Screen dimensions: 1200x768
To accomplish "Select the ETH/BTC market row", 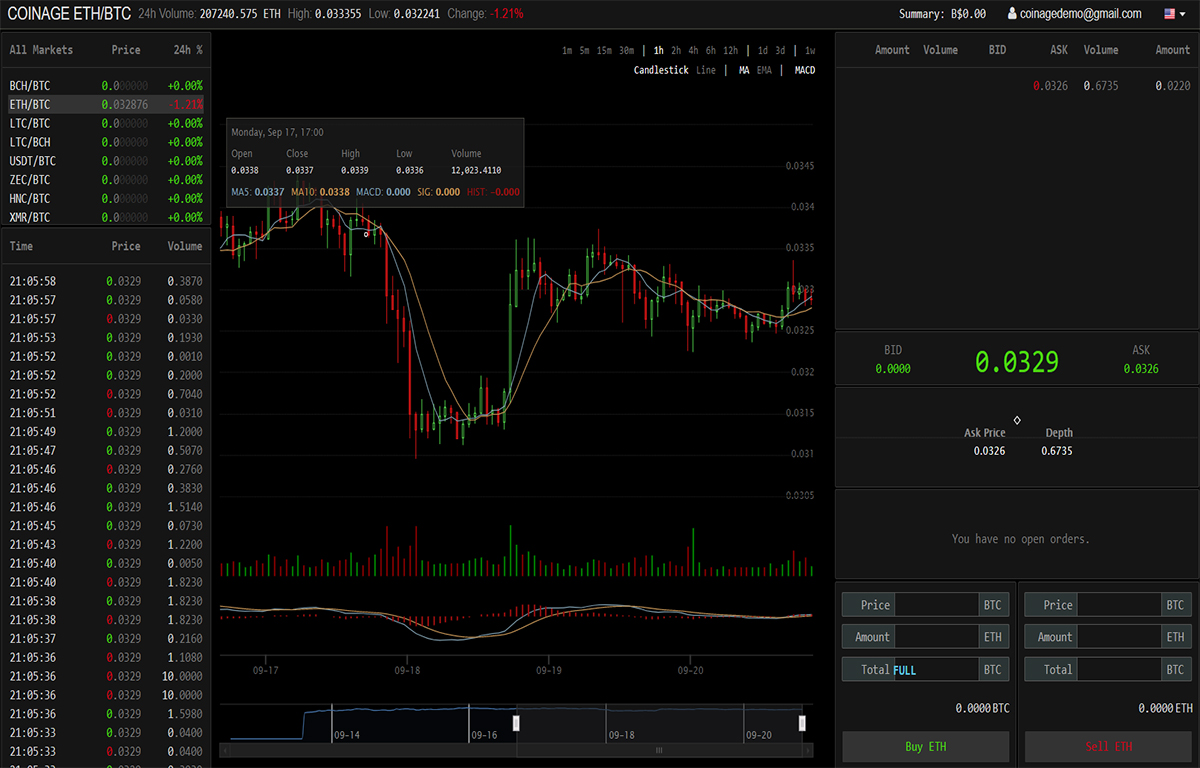I will click(x=106, y=104).
